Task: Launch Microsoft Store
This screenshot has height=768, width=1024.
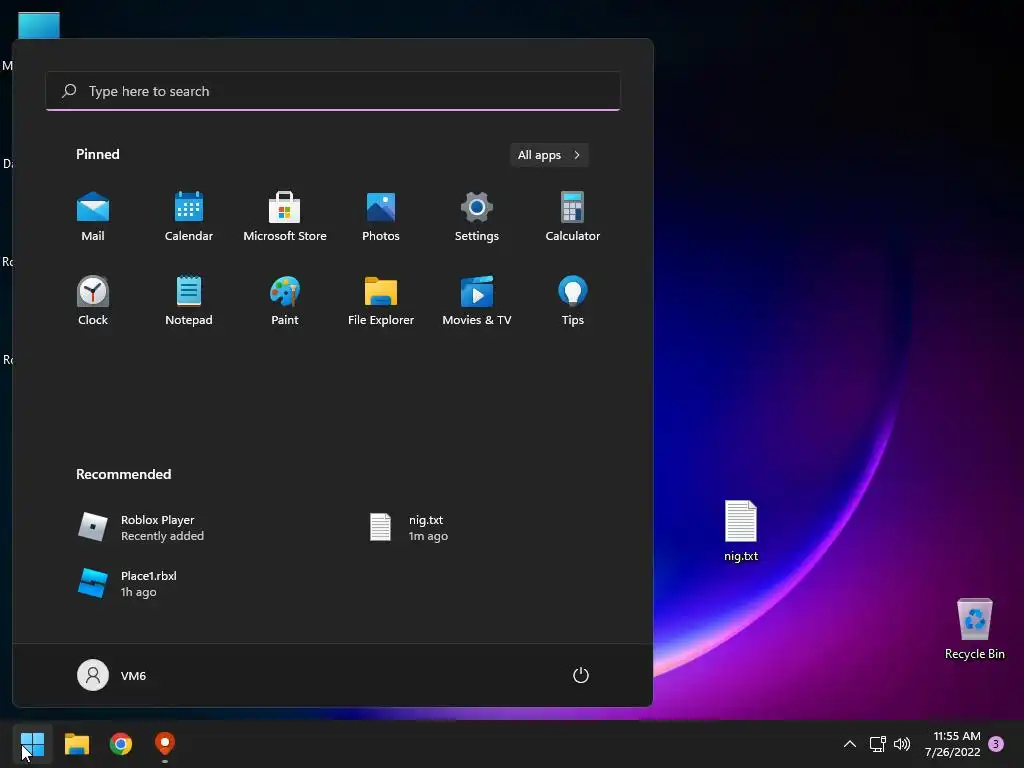Action: coord(285,217)
